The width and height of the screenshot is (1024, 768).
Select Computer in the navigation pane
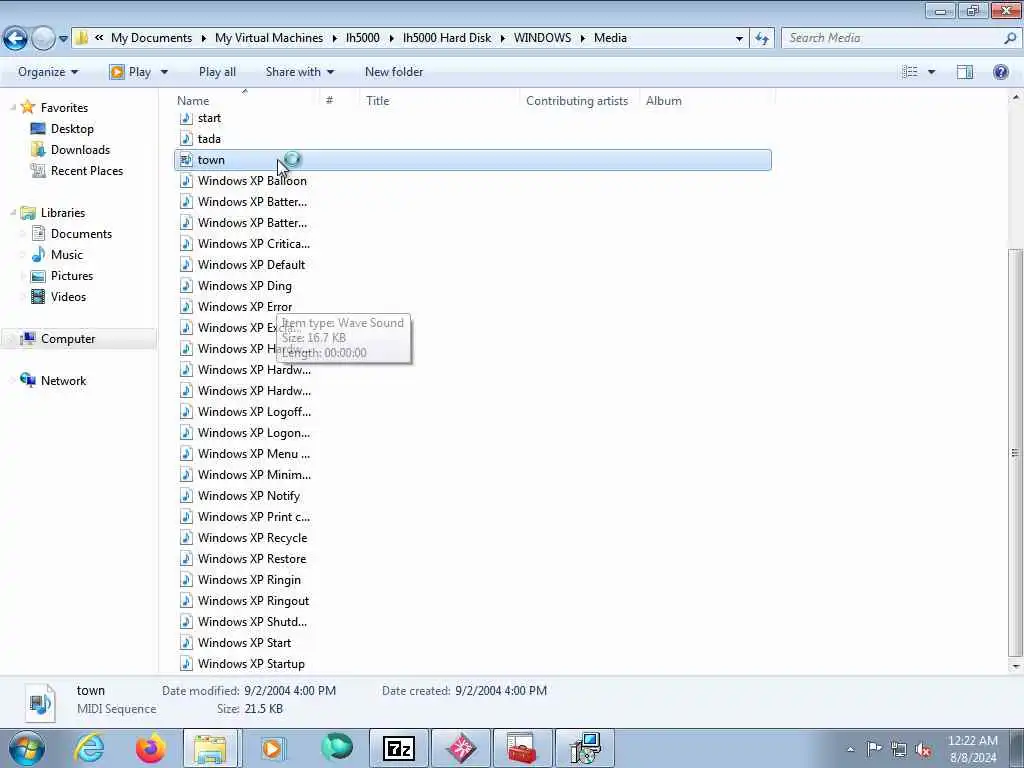[68, 338]
